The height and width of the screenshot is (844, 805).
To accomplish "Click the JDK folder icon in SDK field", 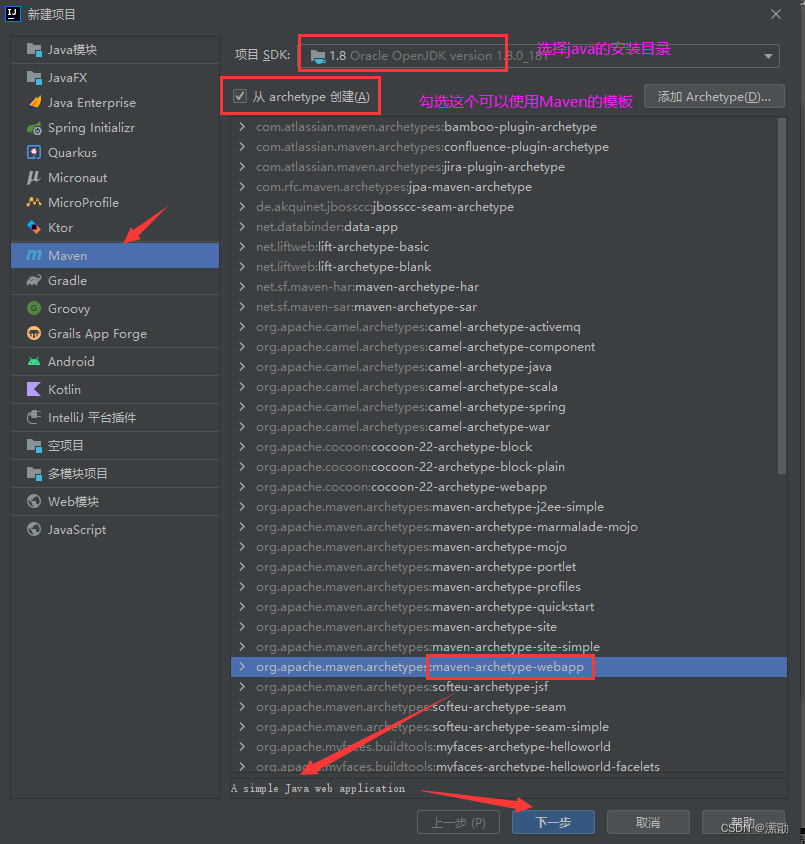I will pyautogui.click(x=318, y=56).
